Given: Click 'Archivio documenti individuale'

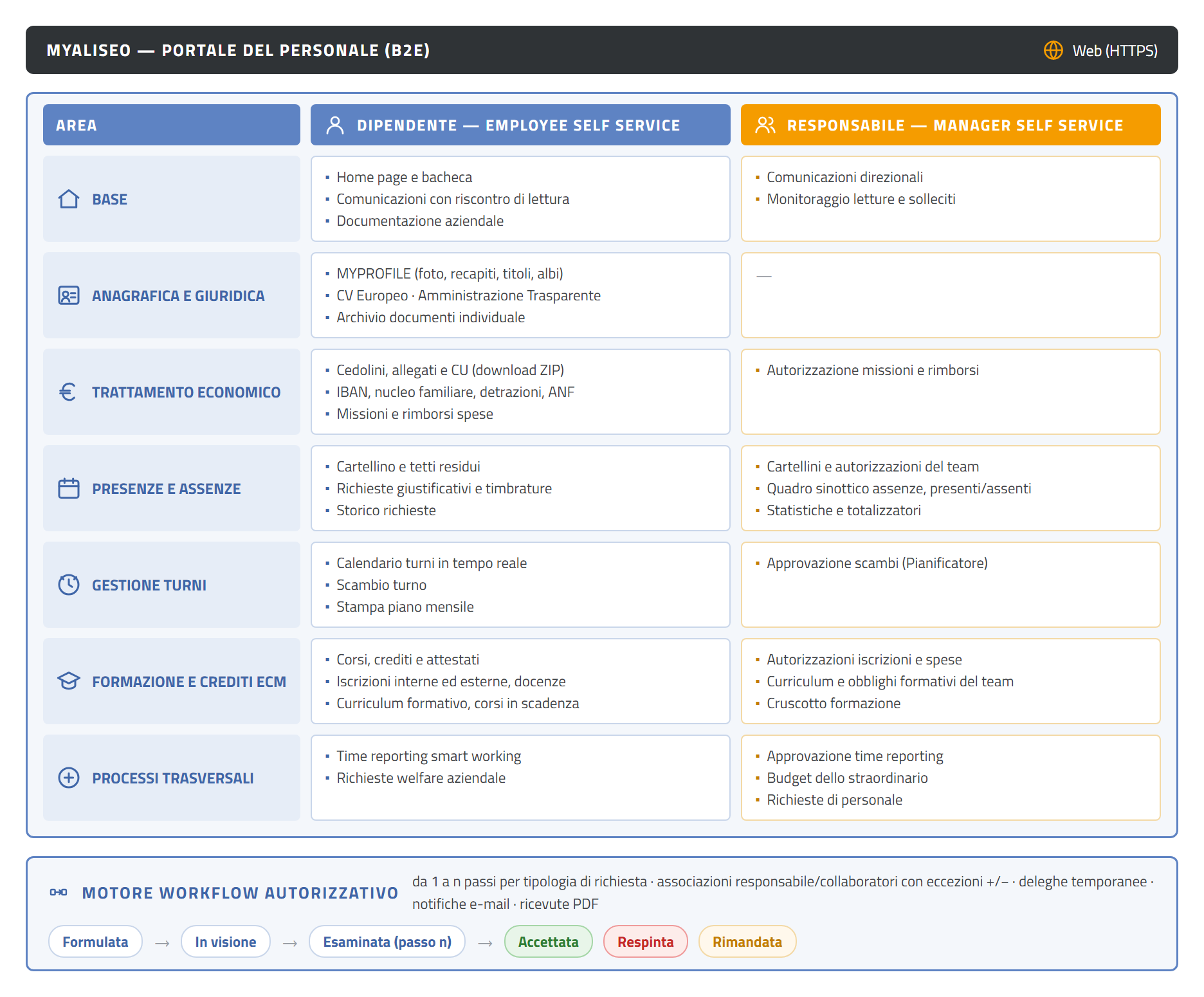Looking at the screenshot, I should click(431, 317).
